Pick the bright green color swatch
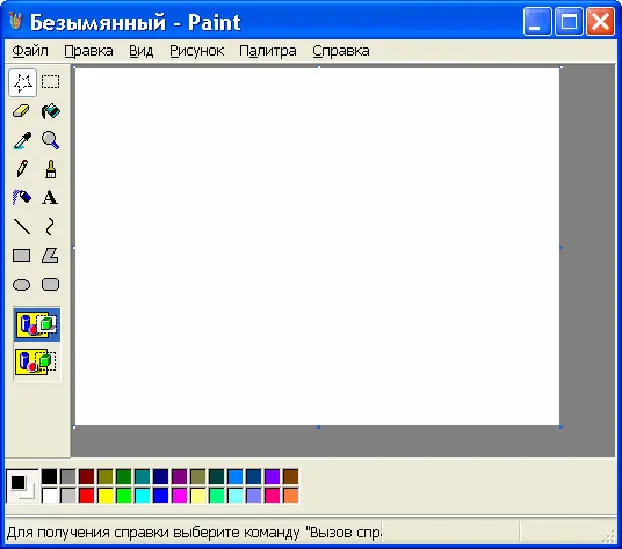The image size is (622, 549). pyautogui.click(x=124, y=495)
